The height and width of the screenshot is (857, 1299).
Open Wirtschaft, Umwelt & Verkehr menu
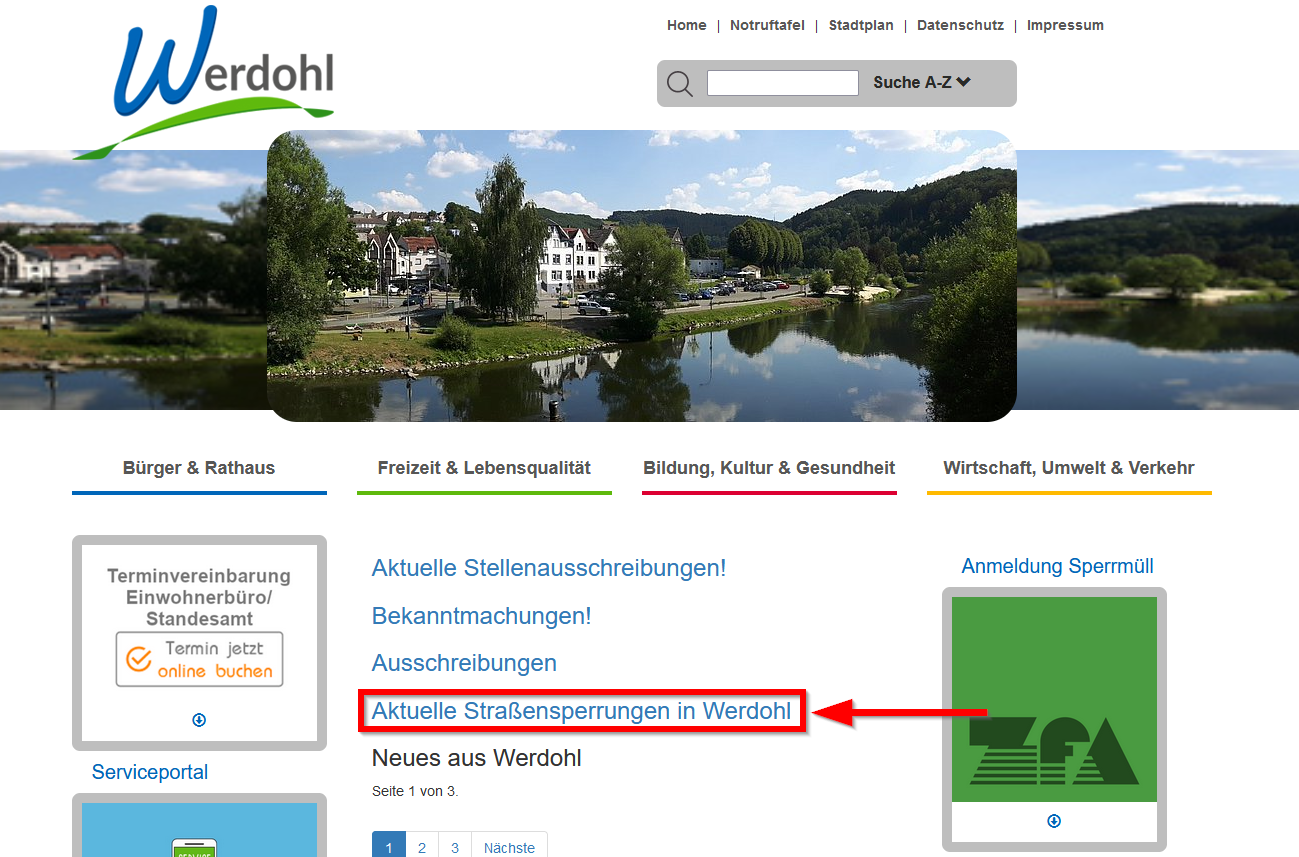[x=1069, y=468]
